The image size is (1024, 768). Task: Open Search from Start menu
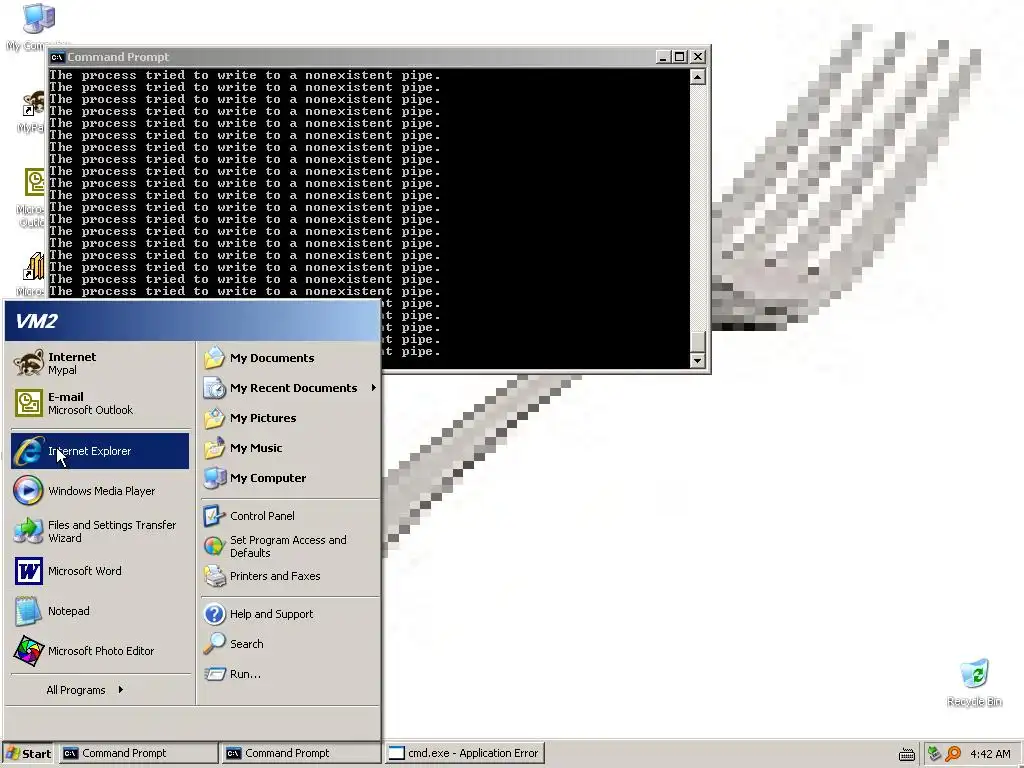pos(290,644)
